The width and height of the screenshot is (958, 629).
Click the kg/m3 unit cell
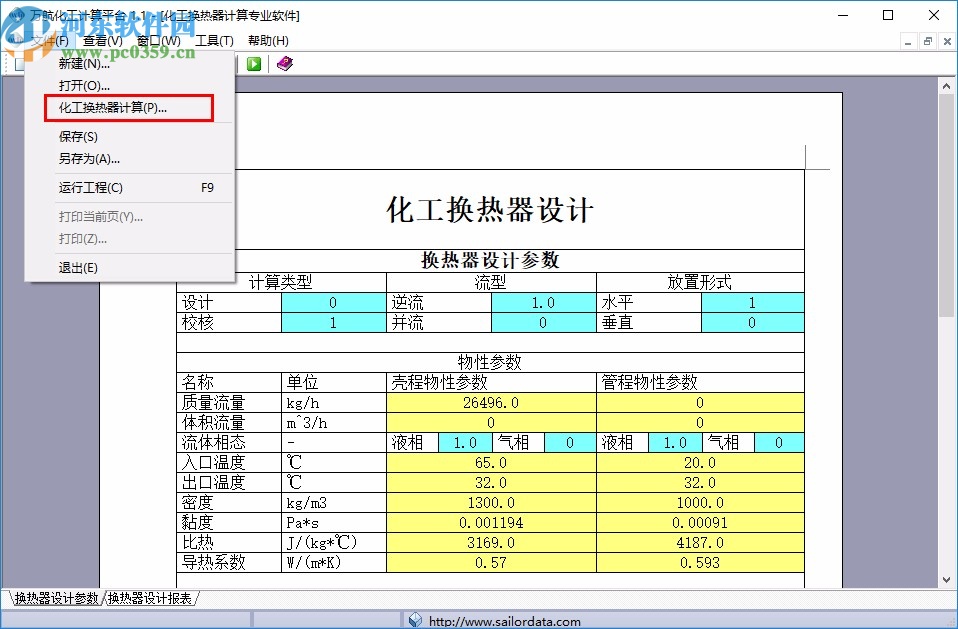point(334,503)
